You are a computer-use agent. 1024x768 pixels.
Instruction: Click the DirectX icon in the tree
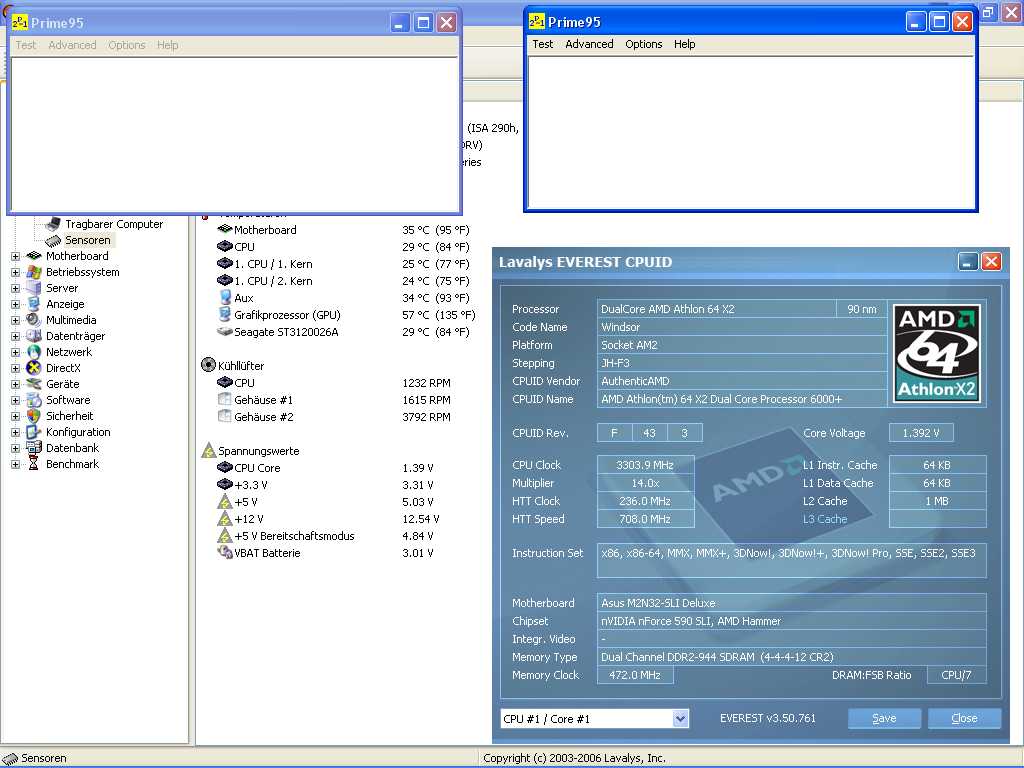click(x=34, y=368)
